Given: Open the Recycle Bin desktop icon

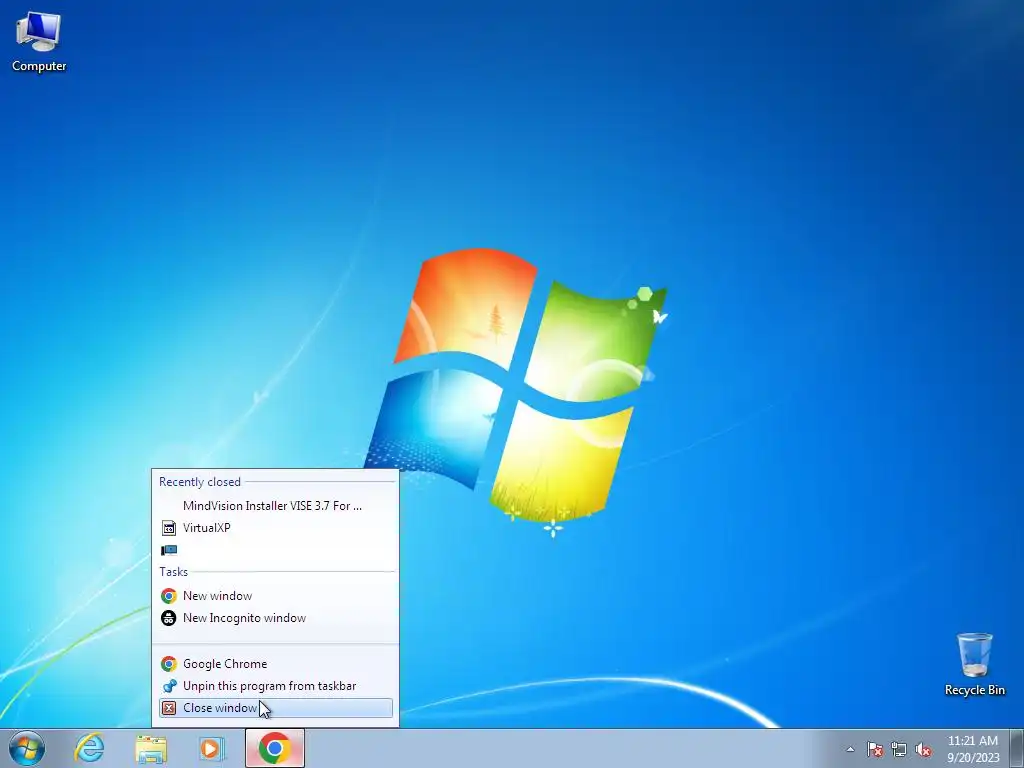Looking at the screenshot, I should click(974, 664).
